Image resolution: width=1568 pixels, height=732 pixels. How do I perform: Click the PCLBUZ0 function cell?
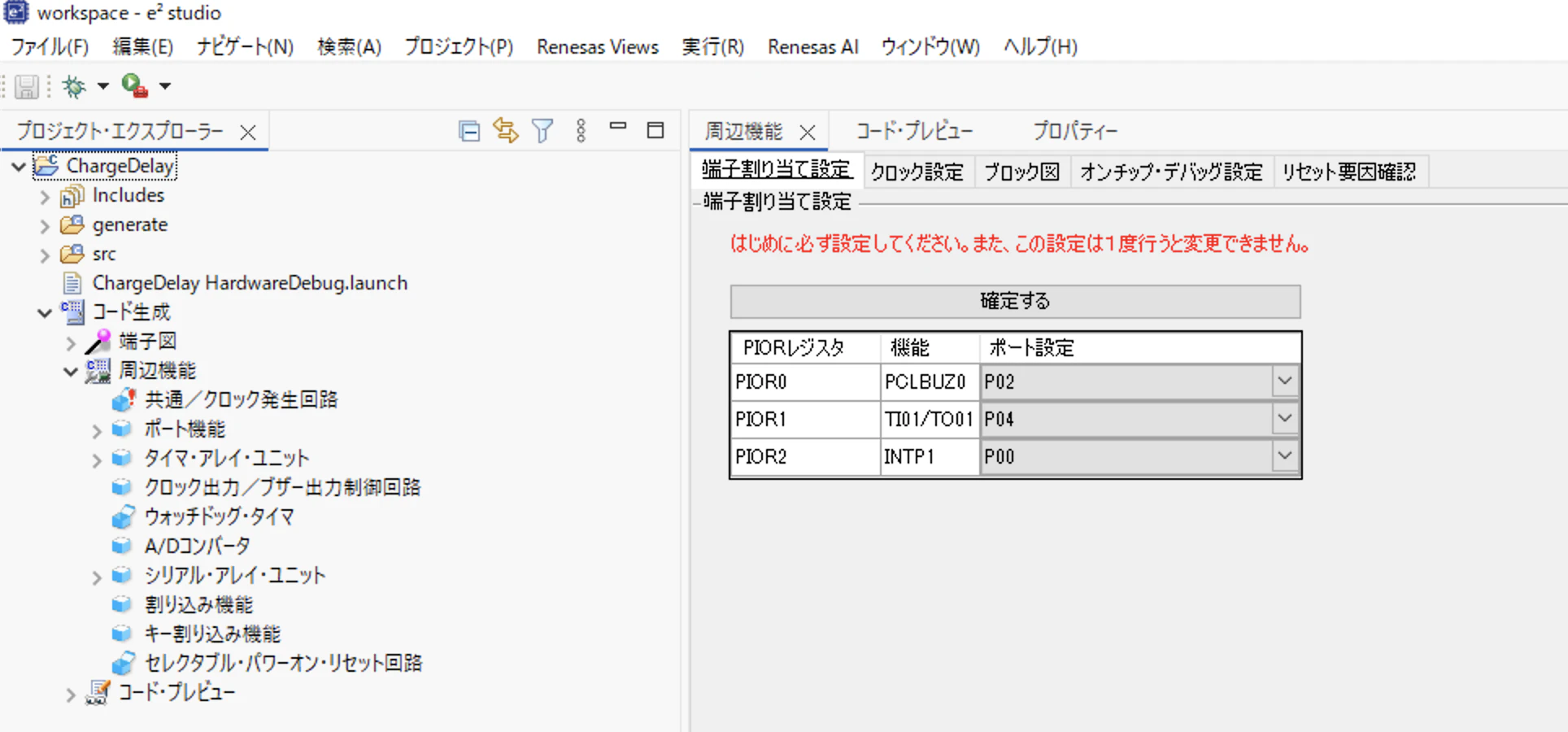pyautogui.click(x=930, y=381)
